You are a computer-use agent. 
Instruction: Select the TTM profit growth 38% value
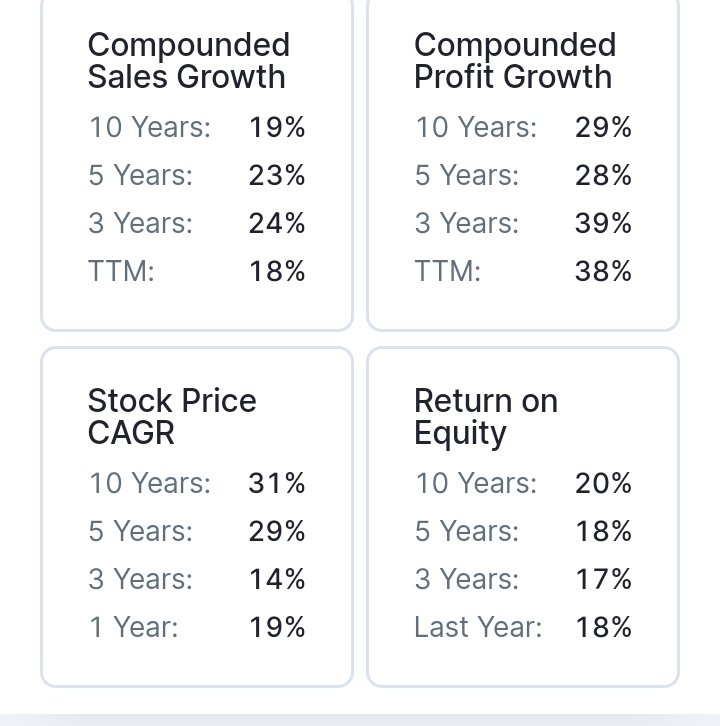(x=603, y=272)
